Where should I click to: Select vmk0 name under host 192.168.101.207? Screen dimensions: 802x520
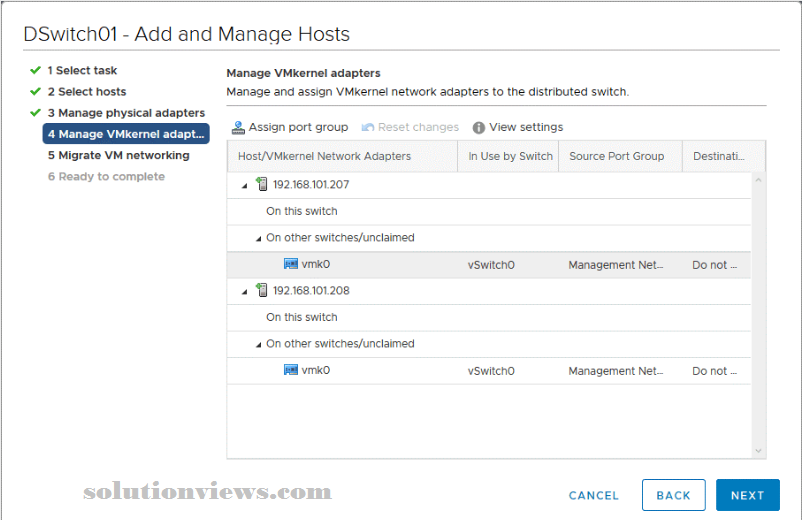point(316,264)
